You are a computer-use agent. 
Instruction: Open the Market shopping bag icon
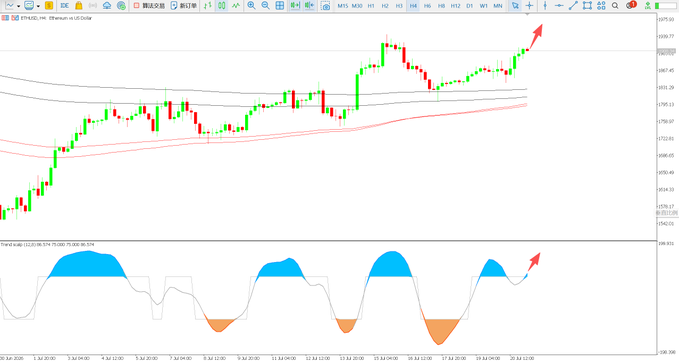tap(78, 6)
